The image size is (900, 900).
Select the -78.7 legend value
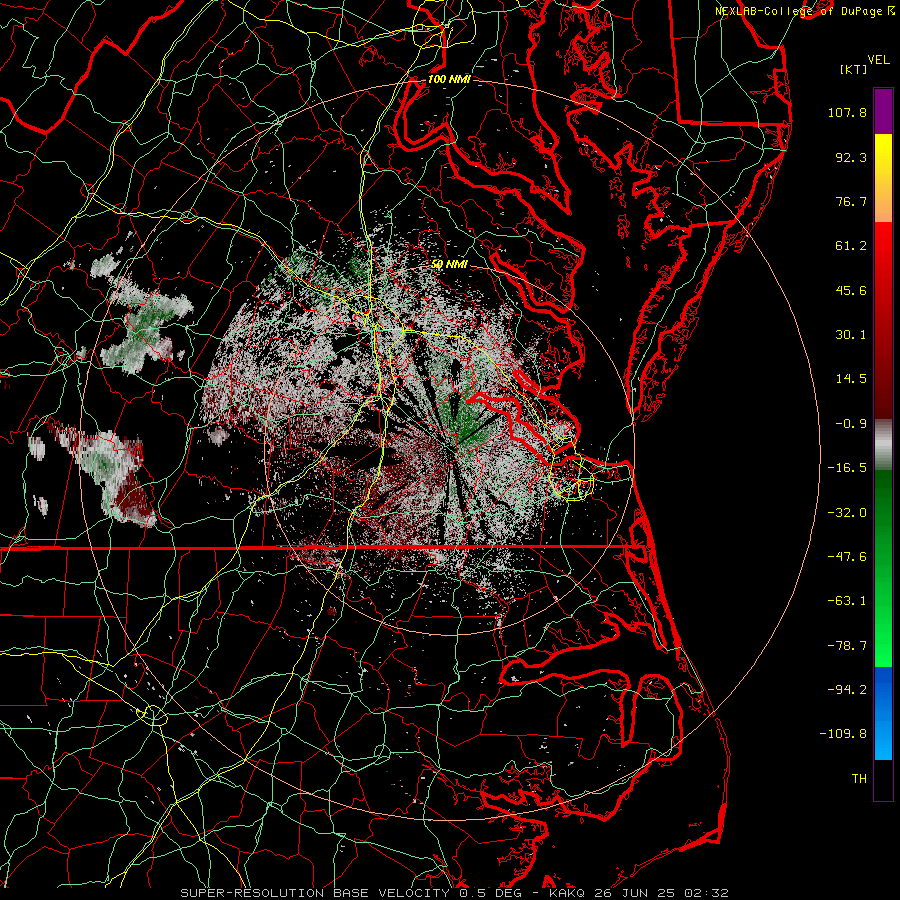[x=847, y=646]
